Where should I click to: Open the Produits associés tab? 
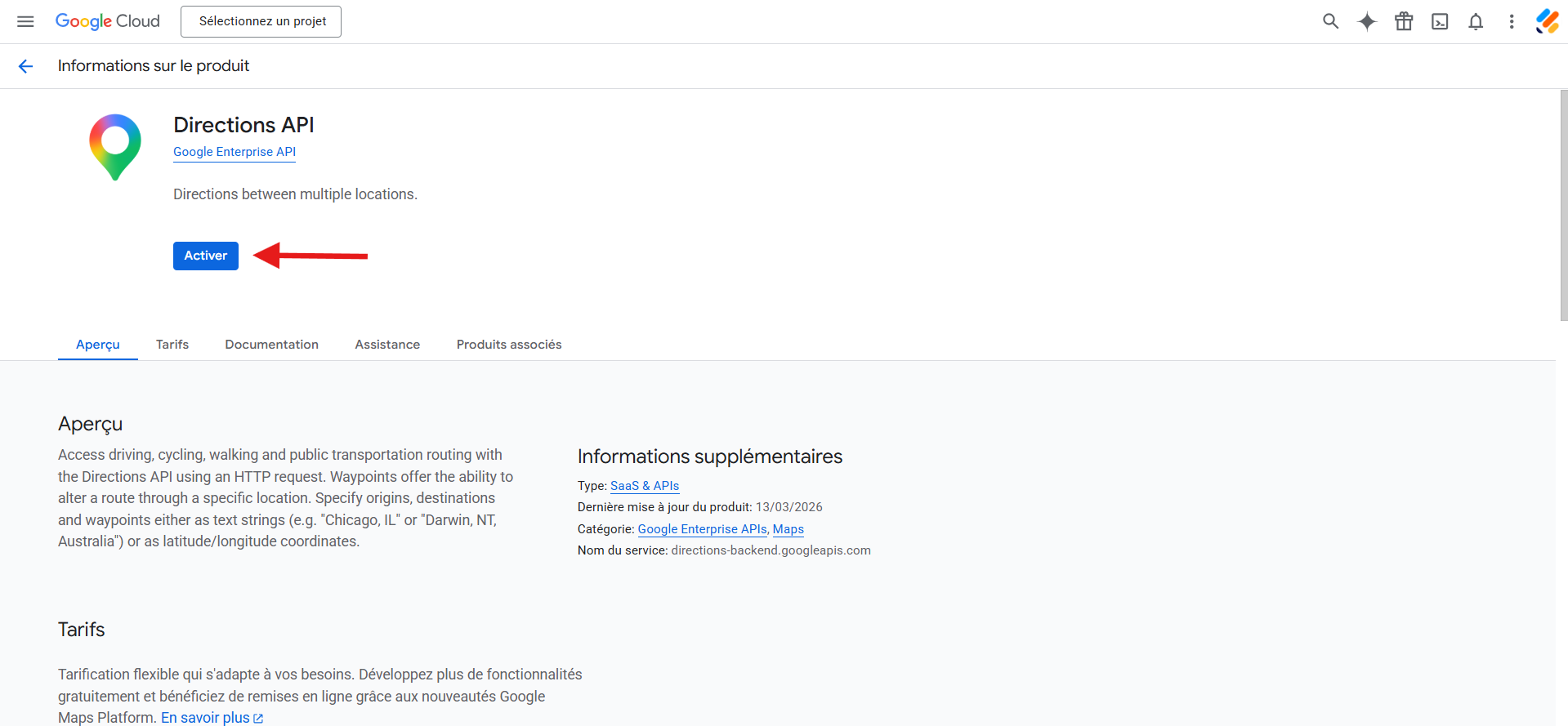pos(509,345)
